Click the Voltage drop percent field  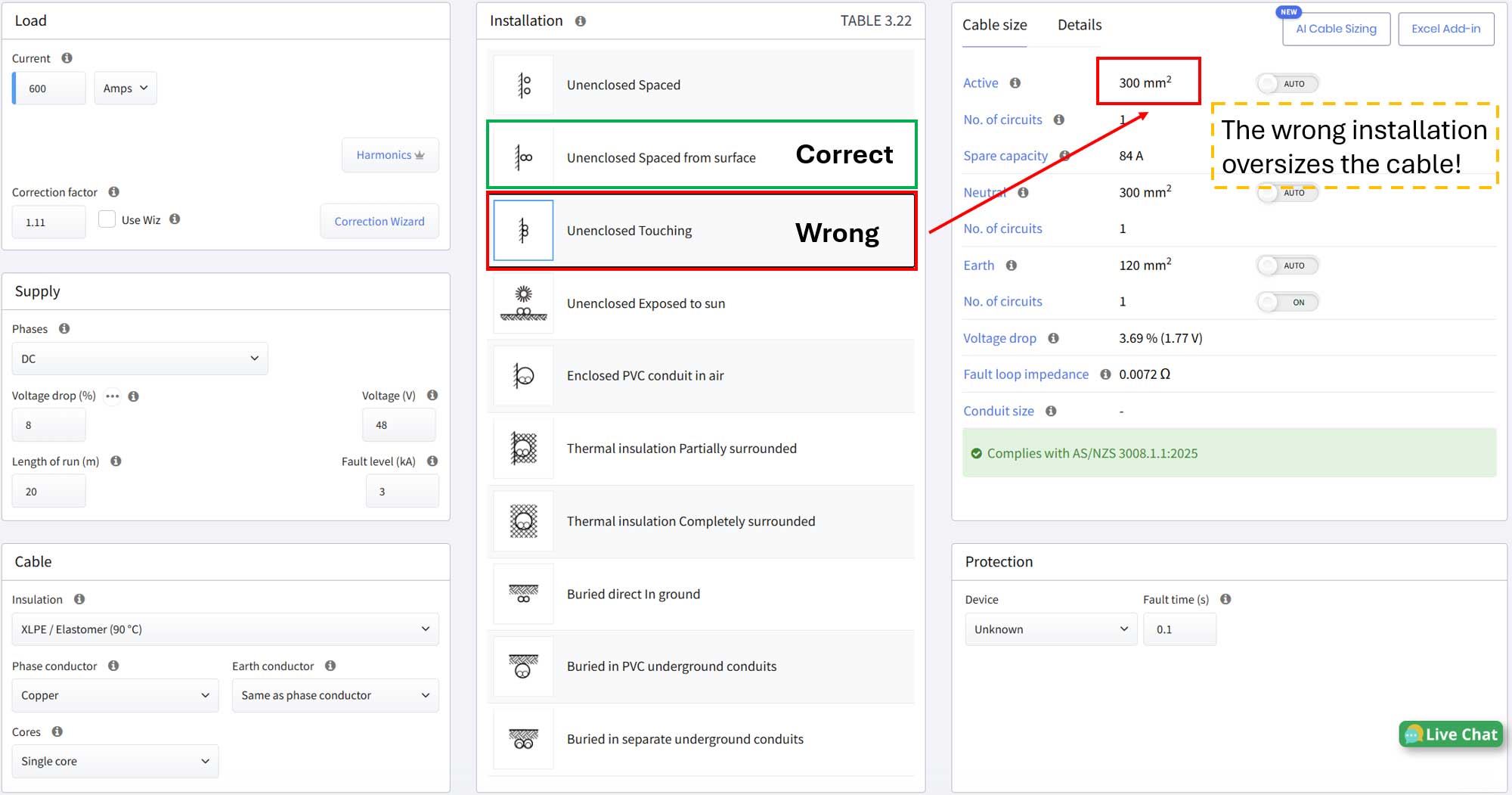tap(48, 425)
